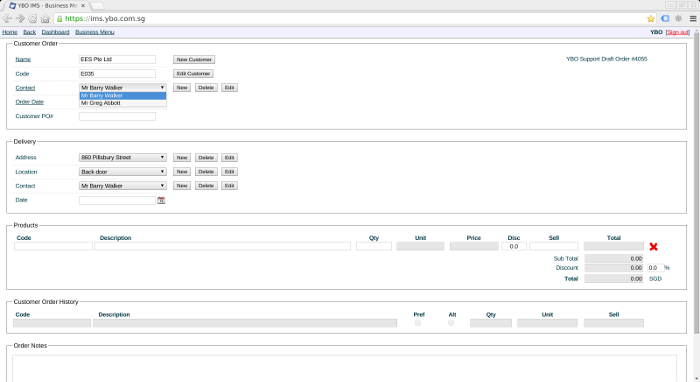Click the product Disc input field

tap(514, 246)
